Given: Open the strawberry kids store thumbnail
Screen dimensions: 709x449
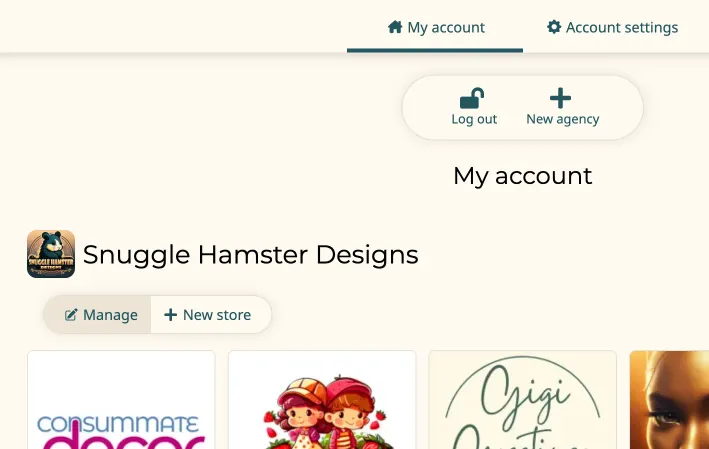Looking at the screenshot, I should pos(322,400).
